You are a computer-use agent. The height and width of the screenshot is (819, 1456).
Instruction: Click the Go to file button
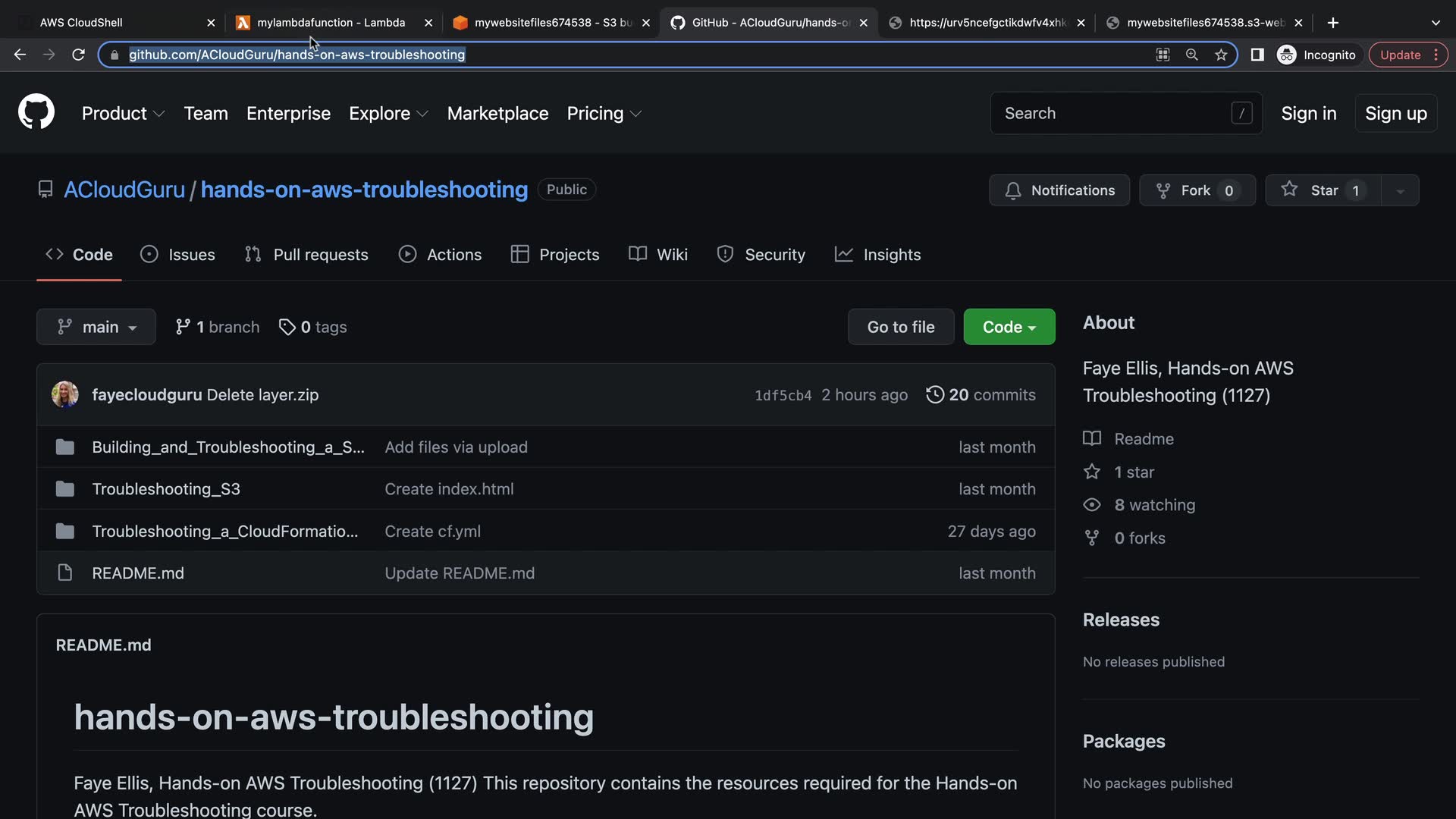click(x=900, y=327)
